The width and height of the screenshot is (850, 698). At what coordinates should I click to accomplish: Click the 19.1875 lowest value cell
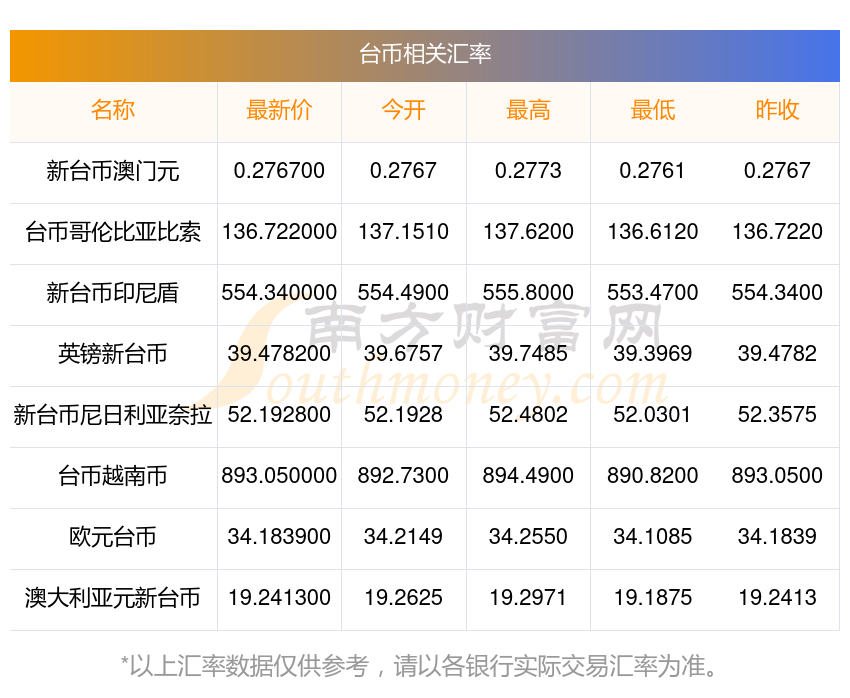coord(653,598)
